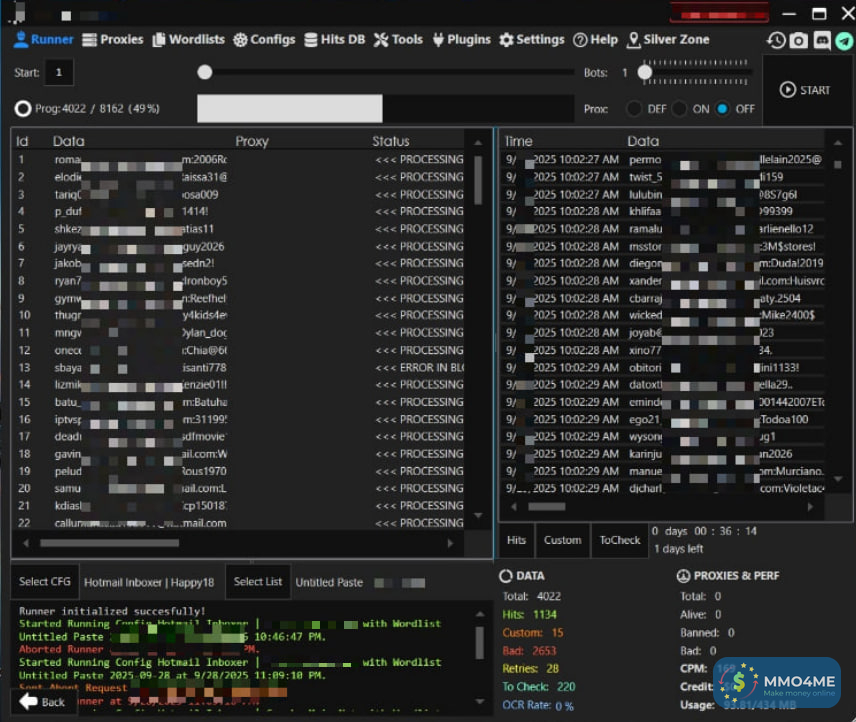
Task: Click the Discord icon
Action: 822,41
